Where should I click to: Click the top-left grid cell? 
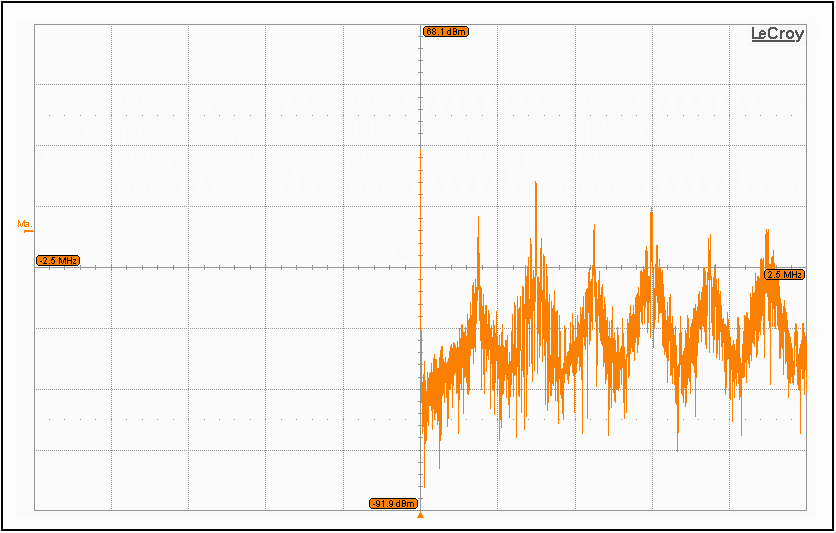(73, 55)
